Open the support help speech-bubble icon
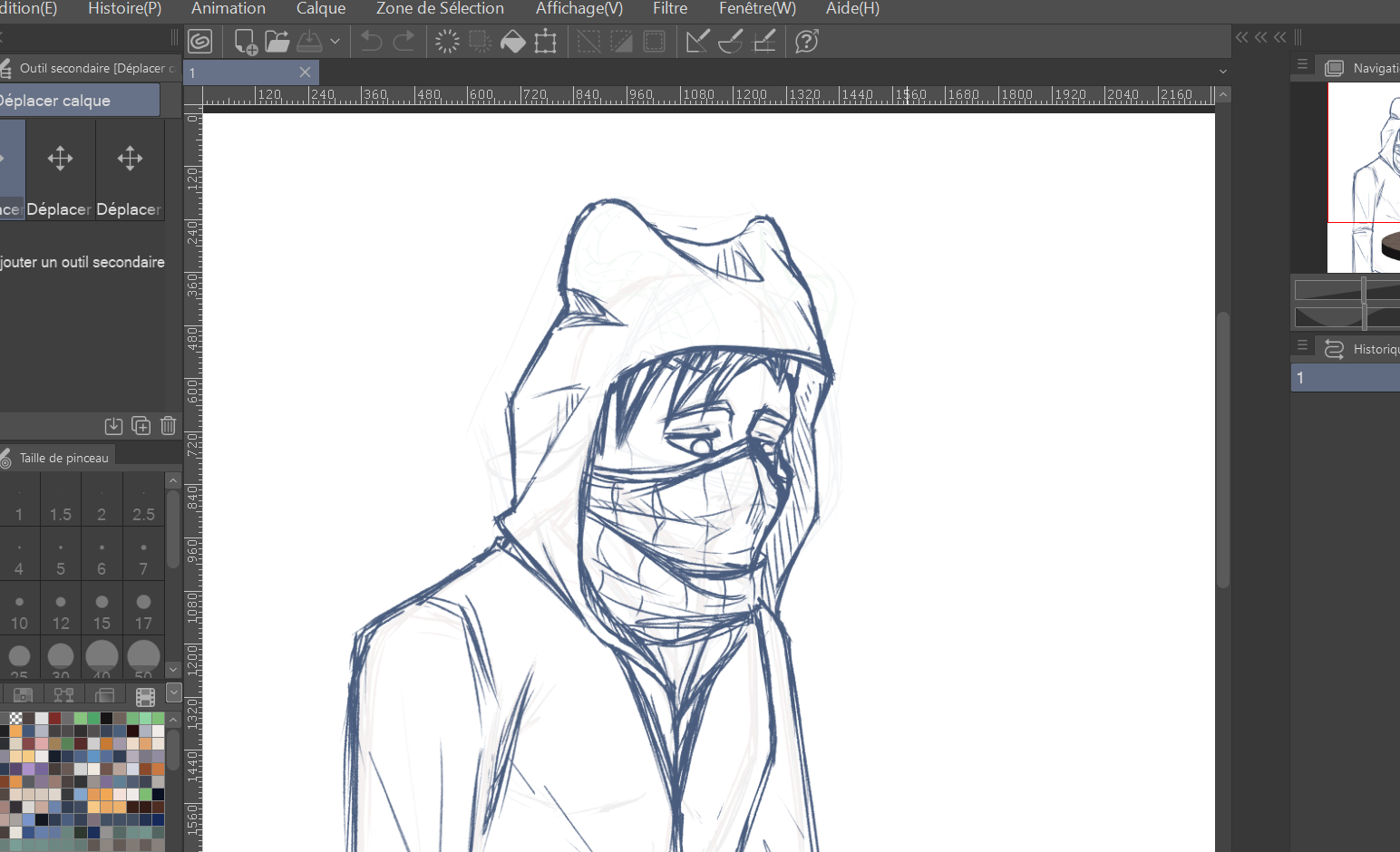The height and width of the screenshot is (852, 1400). click(x=806, y=42)
